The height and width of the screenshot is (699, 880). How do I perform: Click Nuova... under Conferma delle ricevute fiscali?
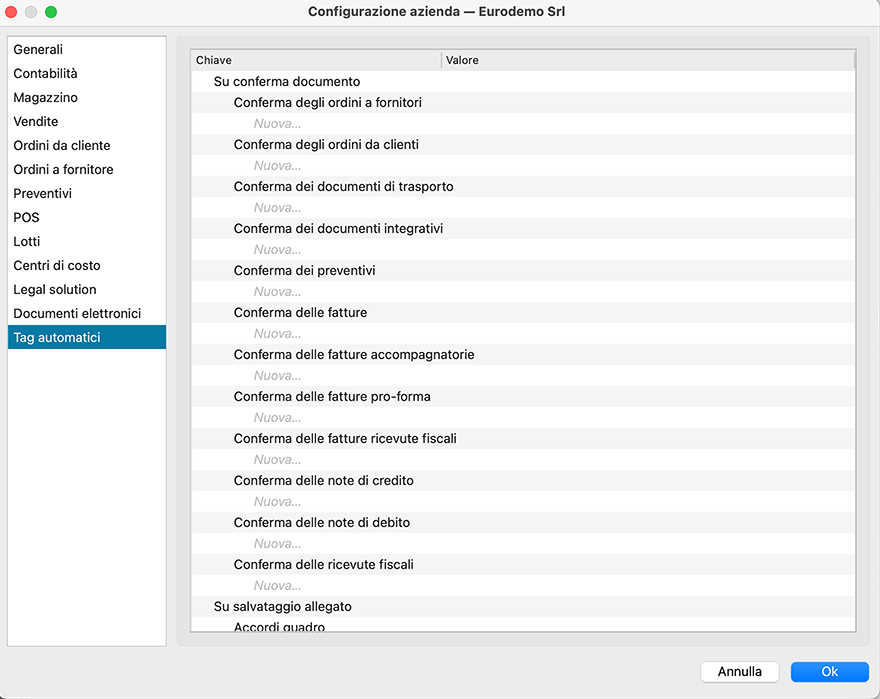(x=277, y=585)
